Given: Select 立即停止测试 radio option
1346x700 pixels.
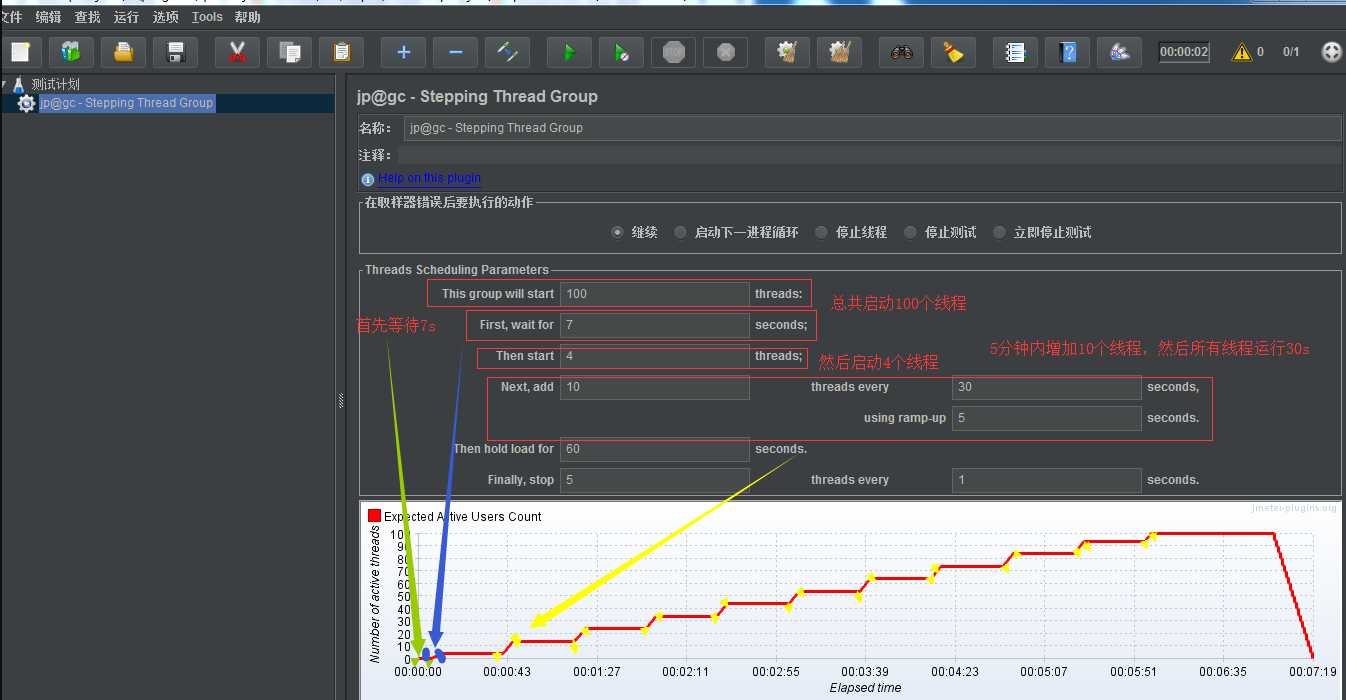Looking at the screenshot, I should tap(999, 232).
